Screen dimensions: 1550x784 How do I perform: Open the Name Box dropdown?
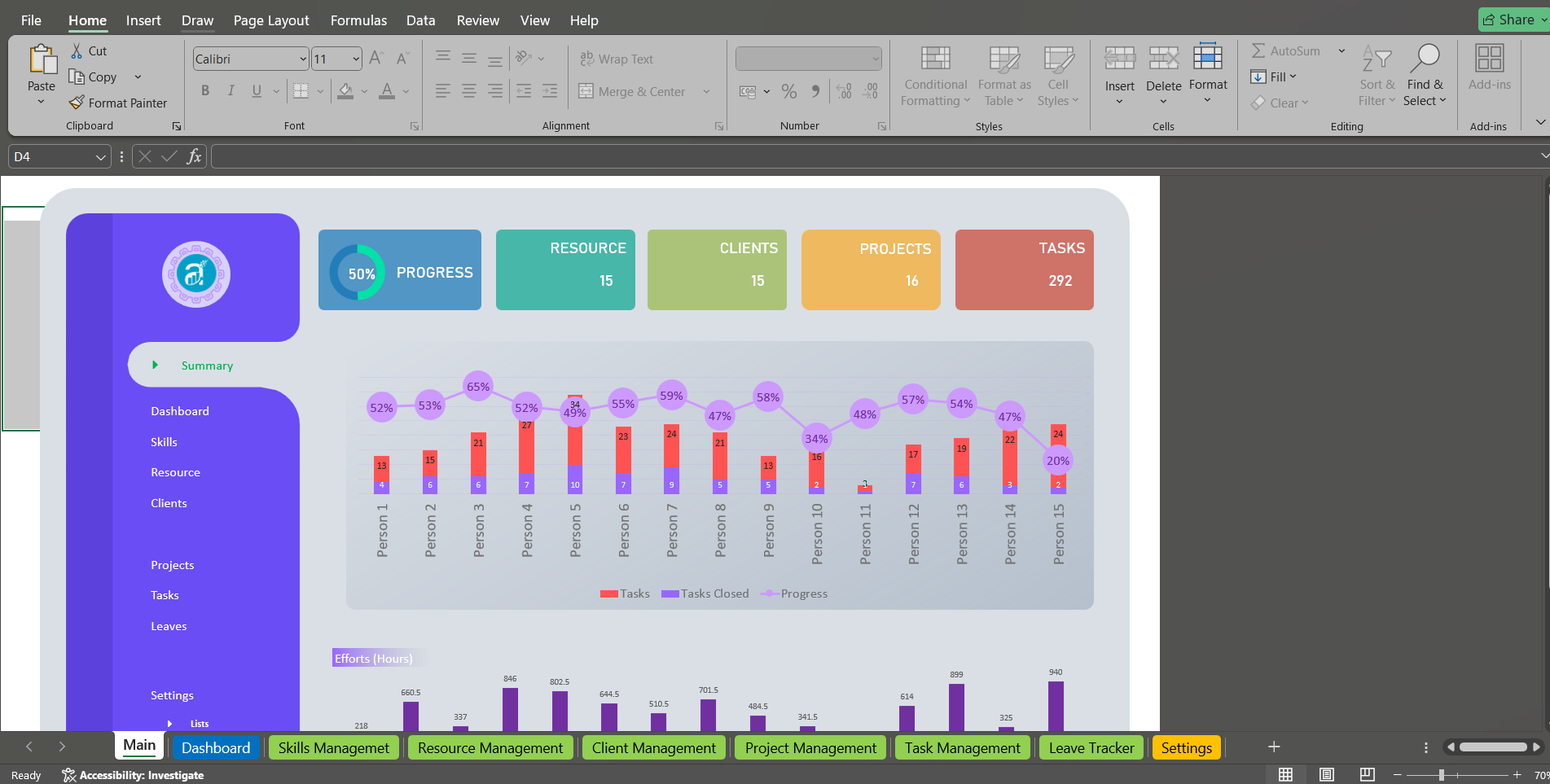point(101,155)
